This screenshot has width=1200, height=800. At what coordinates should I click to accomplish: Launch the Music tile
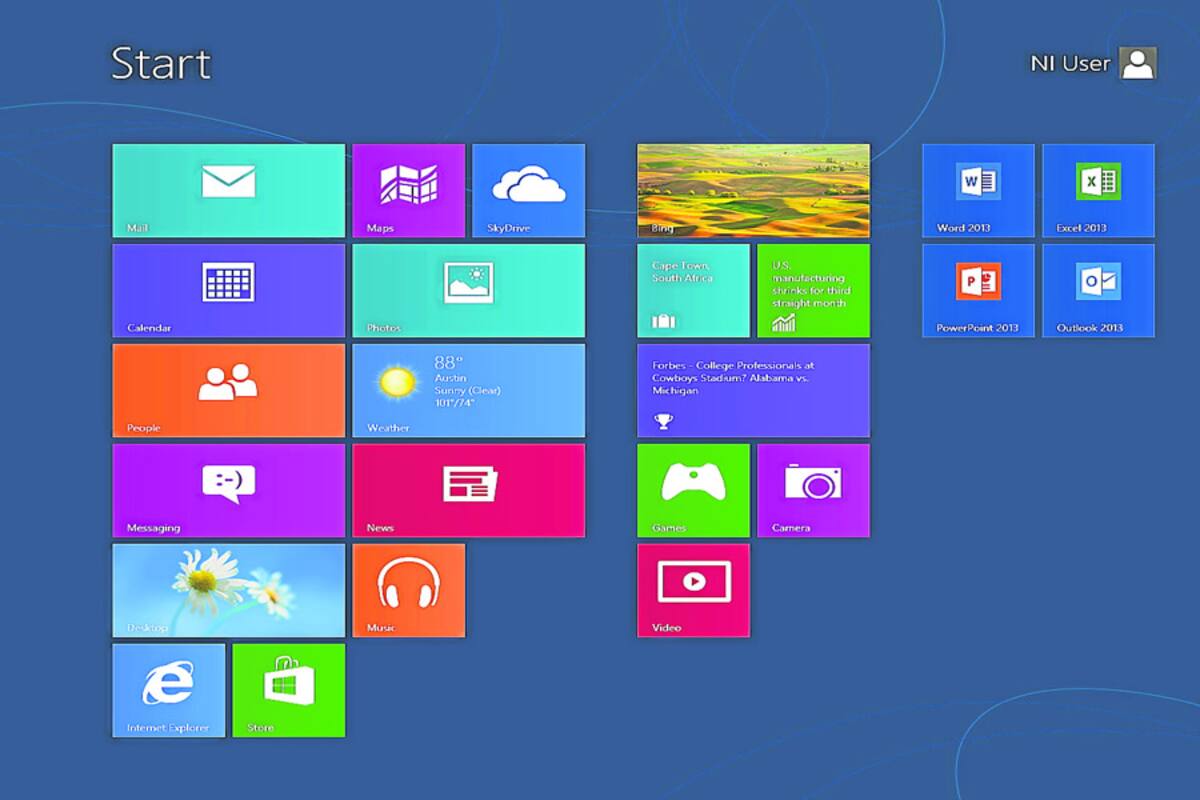408,590
